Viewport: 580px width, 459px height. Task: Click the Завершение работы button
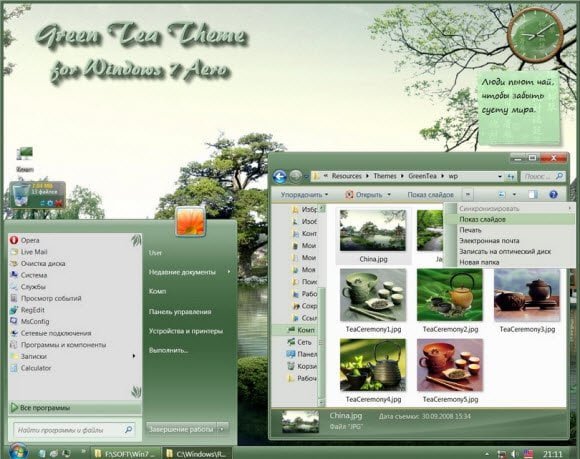[x=181, y=429]
